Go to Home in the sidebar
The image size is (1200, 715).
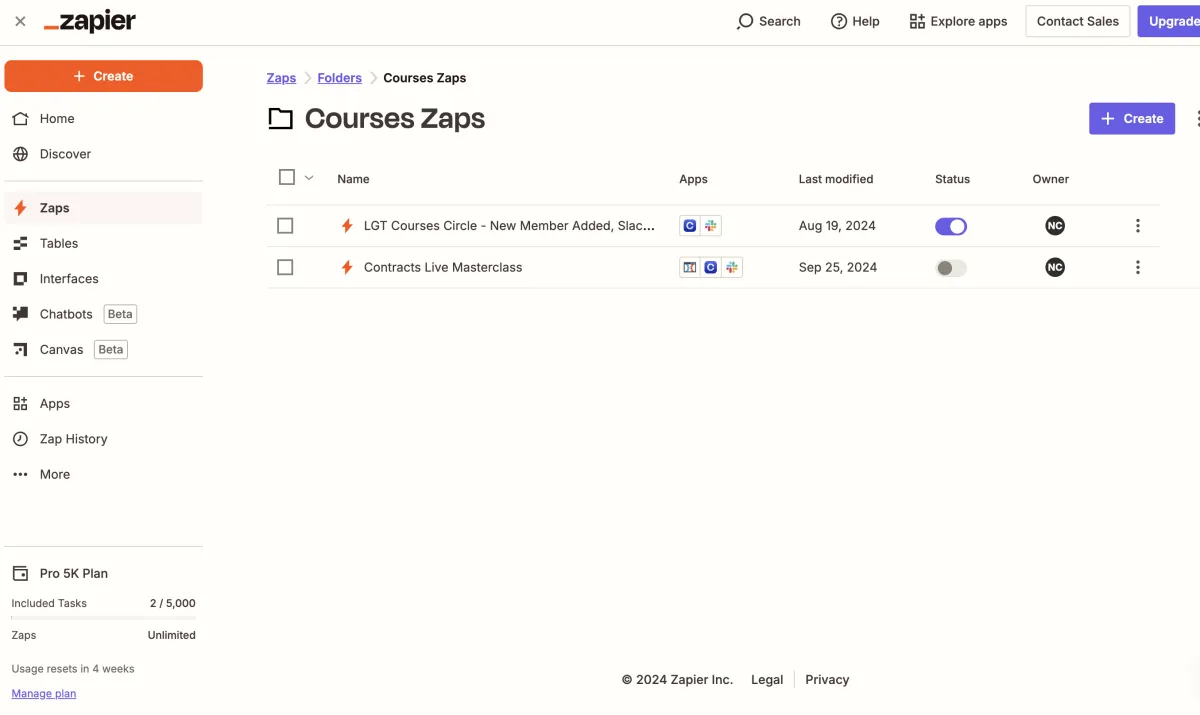point(104,118)
